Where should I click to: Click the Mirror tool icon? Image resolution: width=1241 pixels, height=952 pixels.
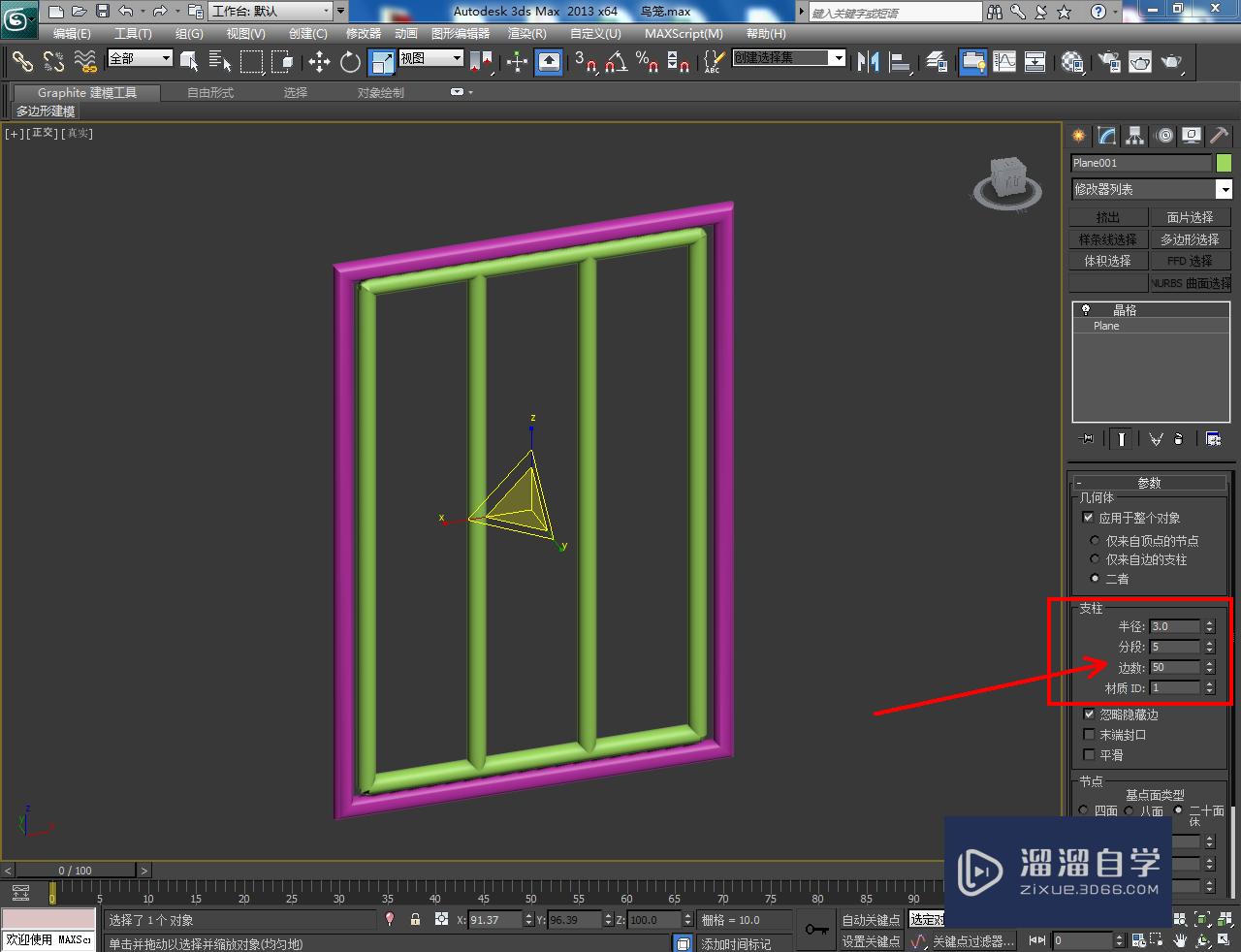point(868,61)
